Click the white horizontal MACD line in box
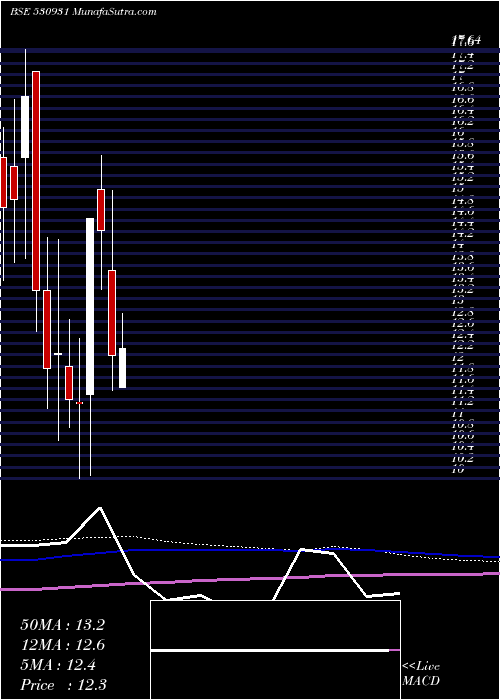The width and height of the screenshot is (500, 700). 270,650
